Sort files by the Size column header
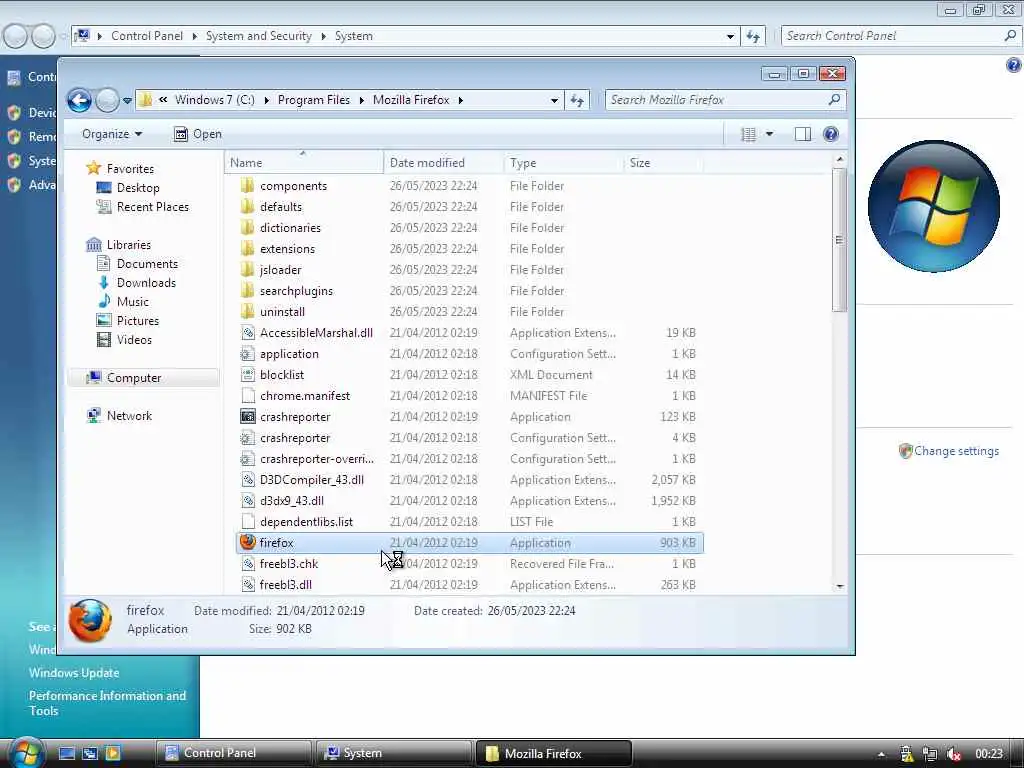Image resolution: width=1024 pixels, height=768 pixels. (664, 163)
